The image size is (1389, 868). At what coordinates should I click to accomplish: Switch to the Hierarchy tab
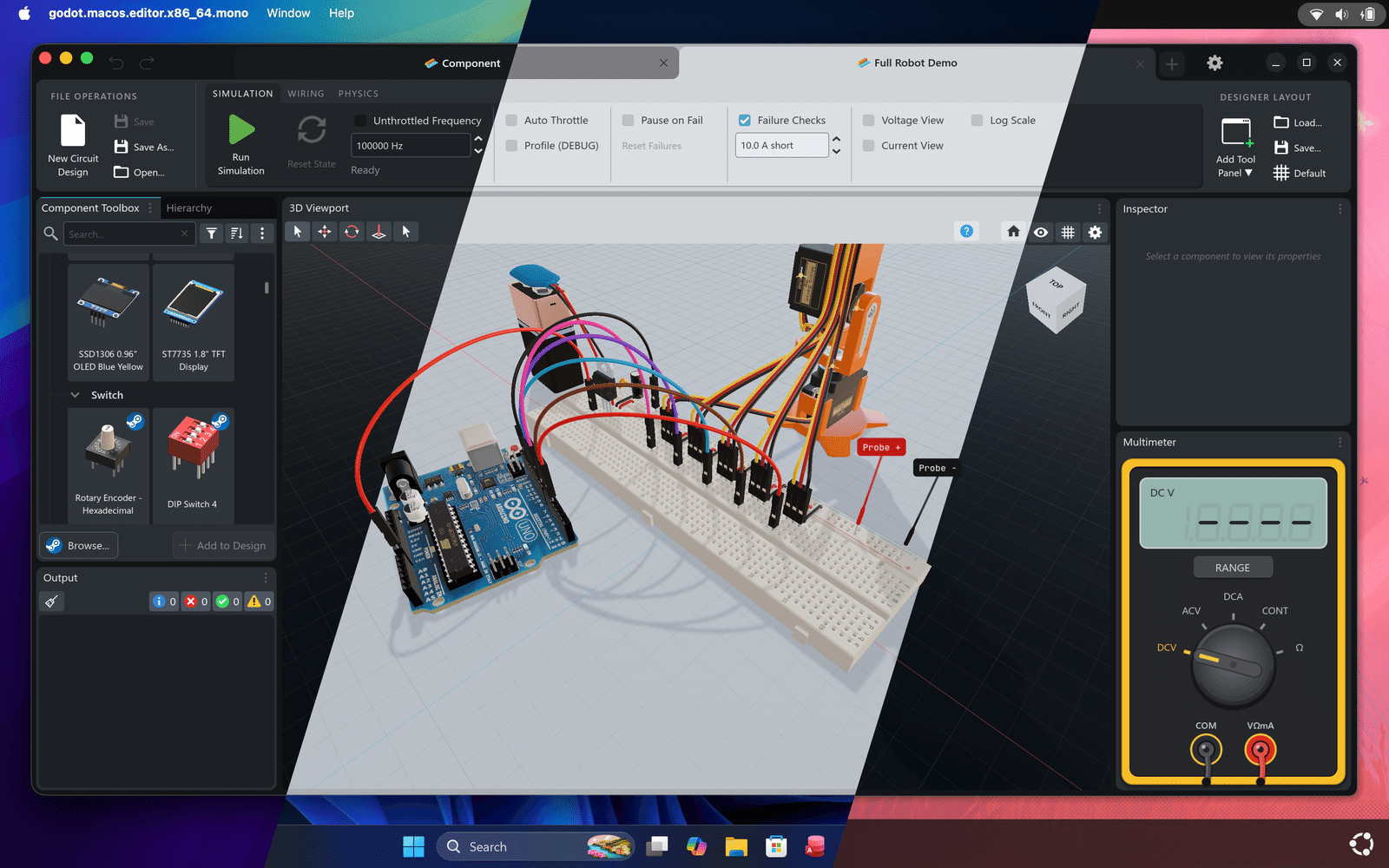pyautogui.click(x=189, y=208)
